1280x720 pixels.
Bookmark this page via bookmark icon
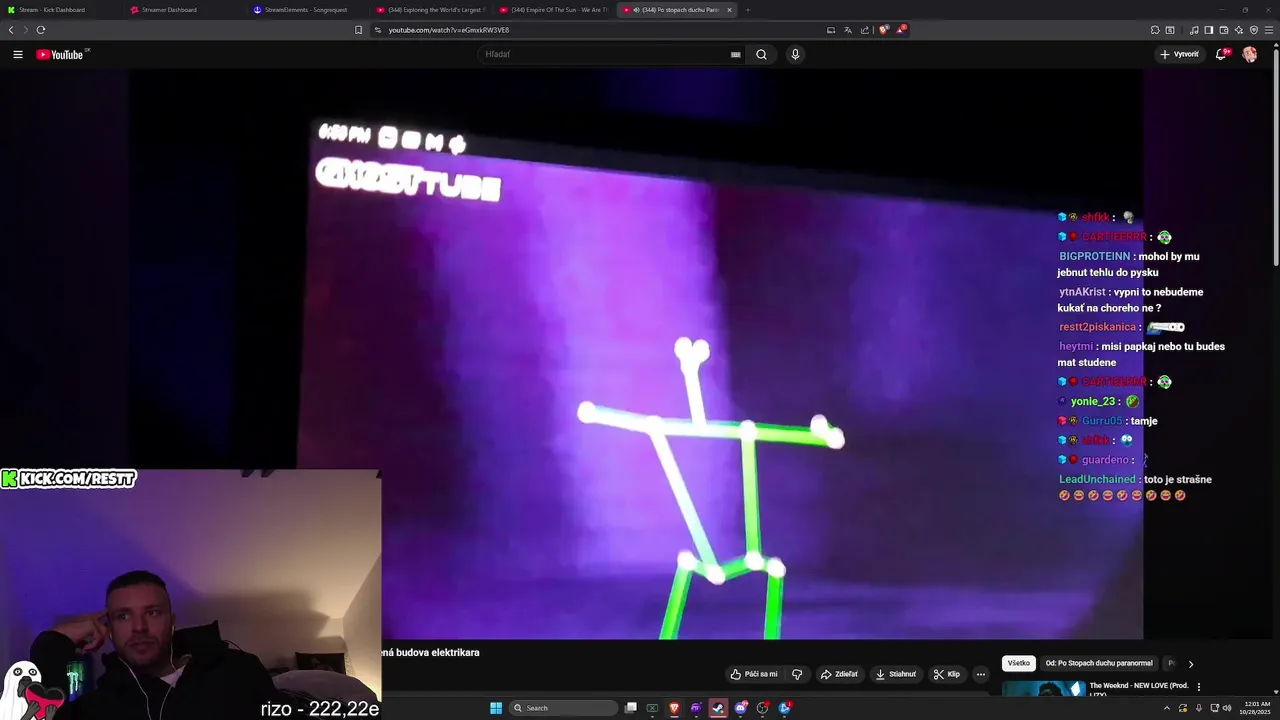(358, 30)
